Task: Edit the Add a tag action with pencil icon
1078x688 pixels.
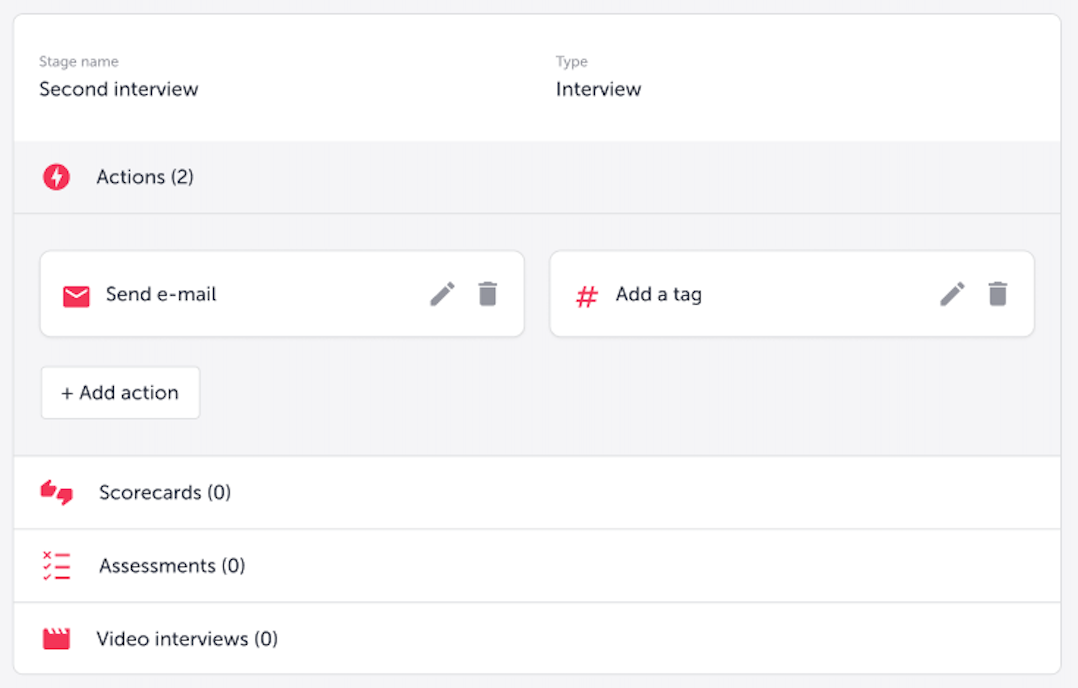Action: tap(951, 294)
